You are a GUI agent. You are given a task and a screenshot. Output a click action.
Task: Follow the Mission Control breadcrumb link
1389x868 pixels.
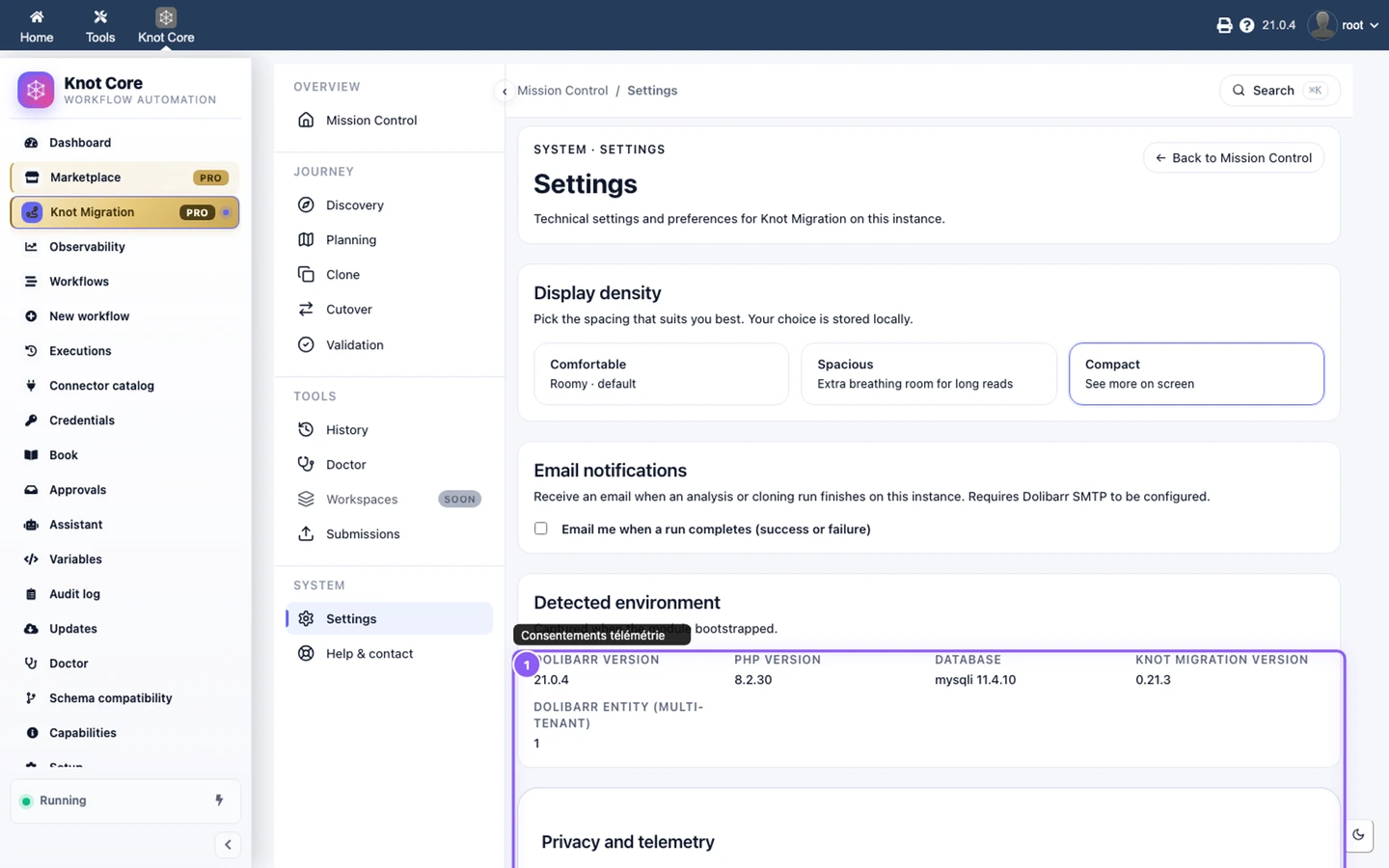(x=562, y=91)
